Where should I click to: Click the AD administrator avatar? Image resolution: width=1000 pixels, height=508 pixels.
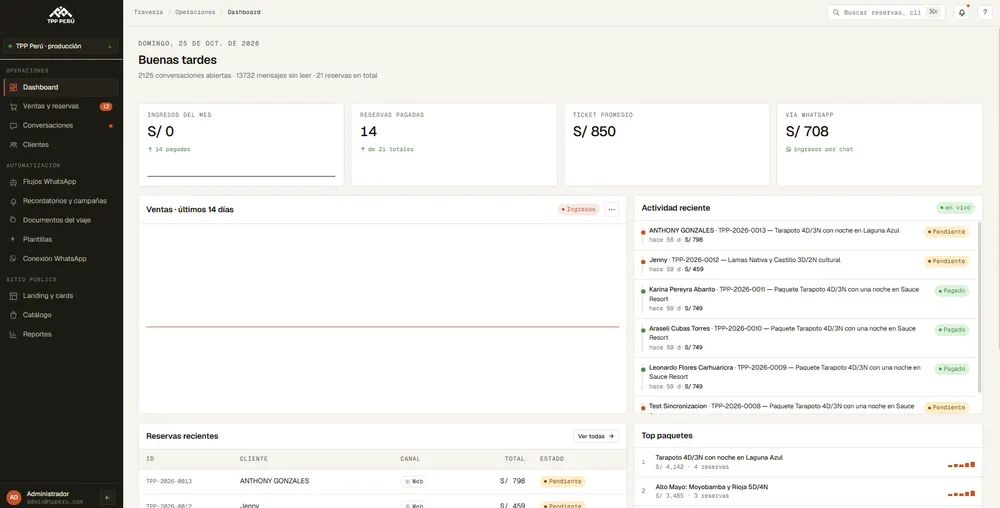point(13,498)
